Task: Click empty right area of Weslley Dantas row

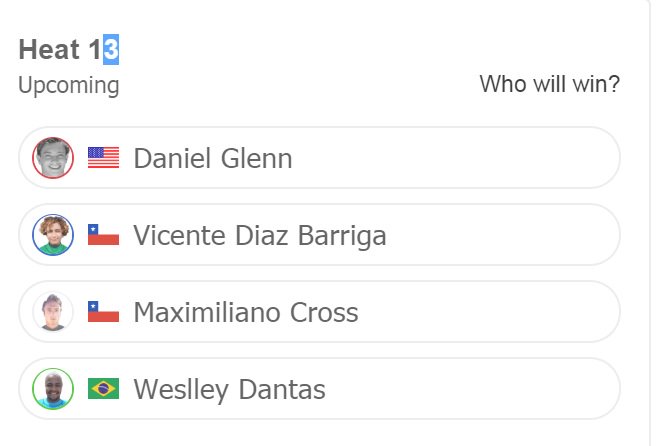Action: point(473,389)
